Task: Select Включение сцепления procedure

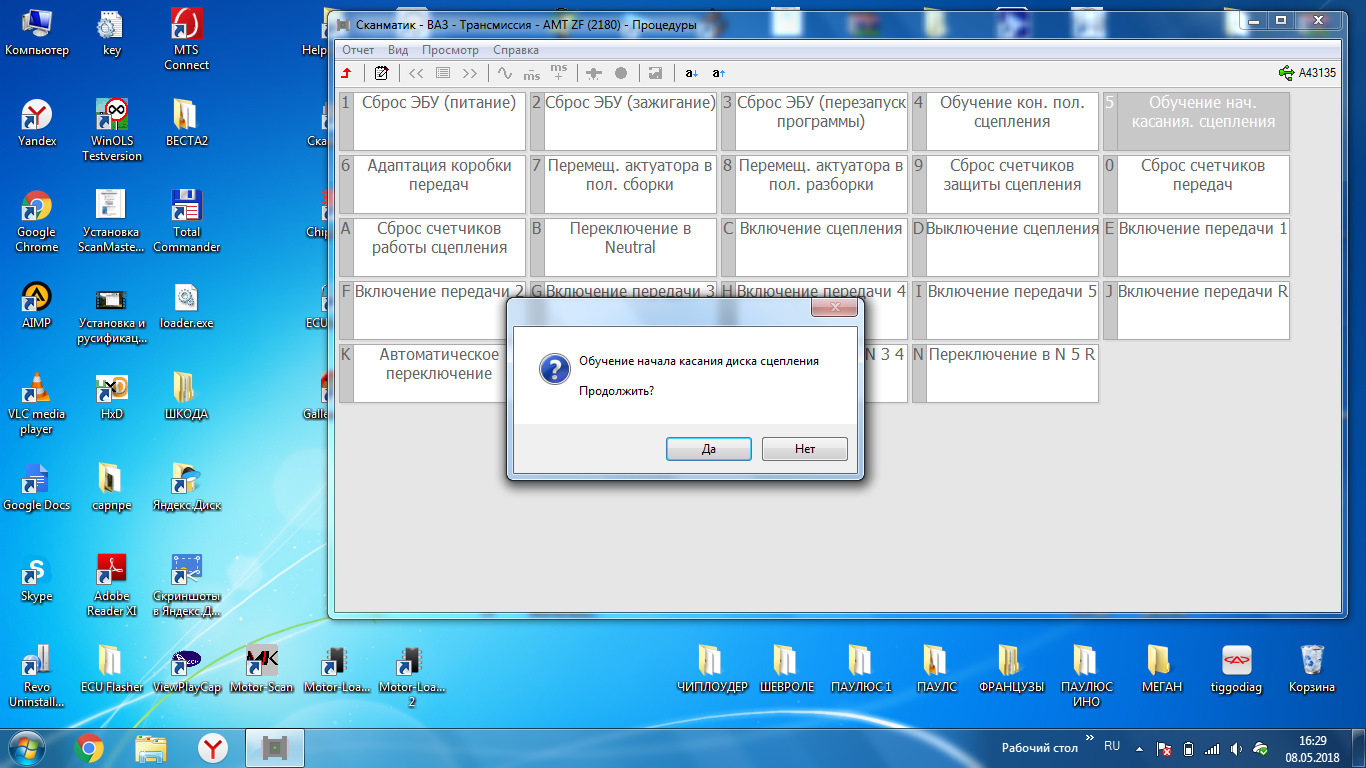Action: [814, 247]
